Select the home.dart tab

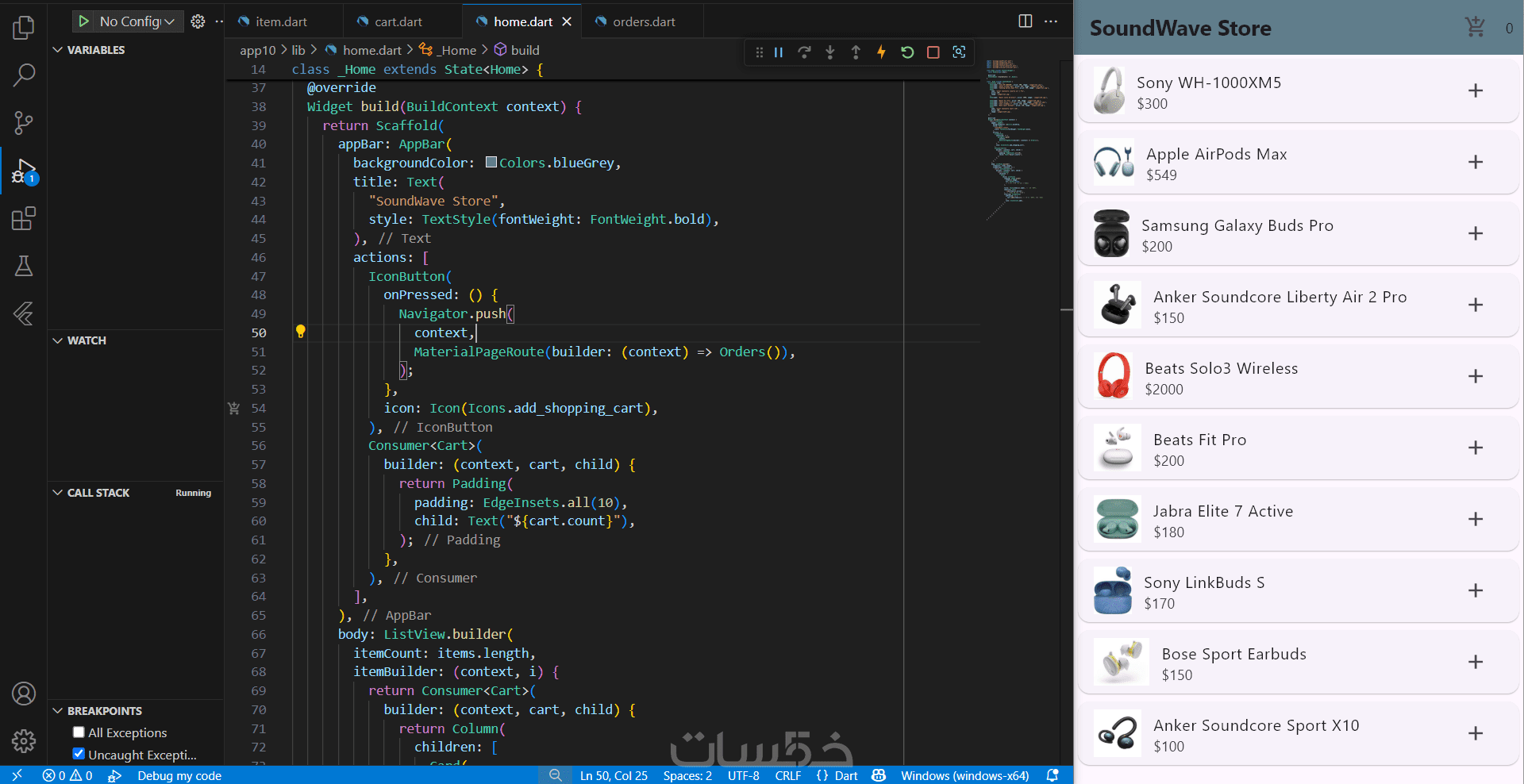(523, 21)
